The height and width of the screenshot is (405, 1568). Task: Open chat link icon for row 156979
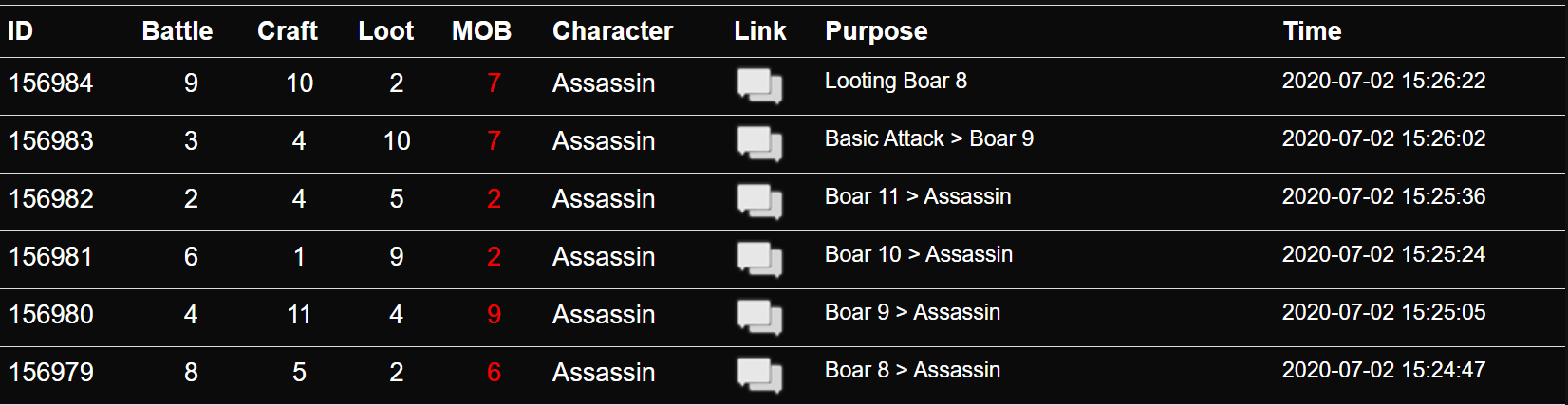click(x=759, y=375)
